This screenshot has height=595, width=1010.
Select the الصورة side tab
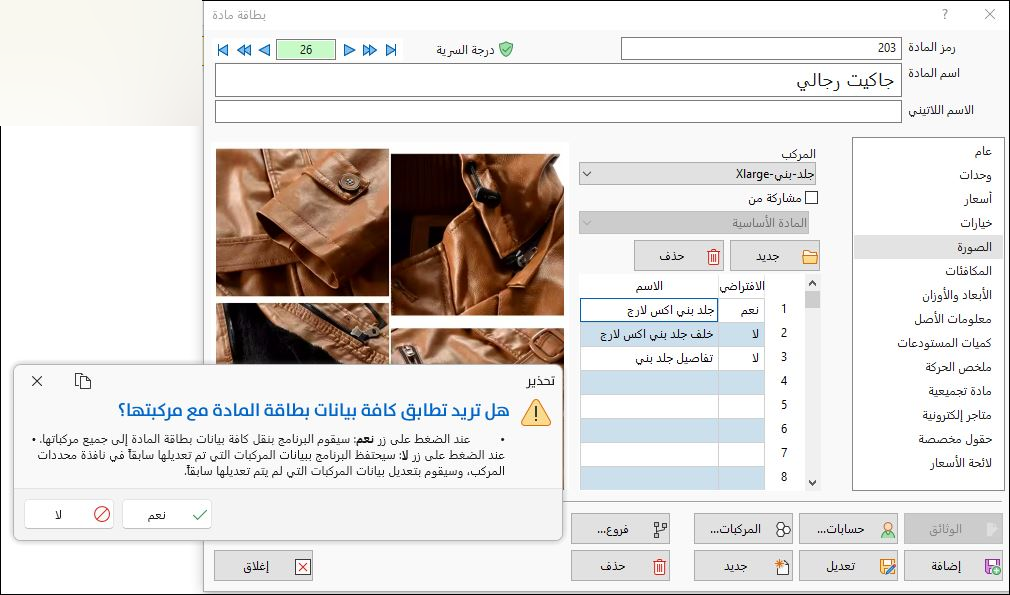pos(928,247)
